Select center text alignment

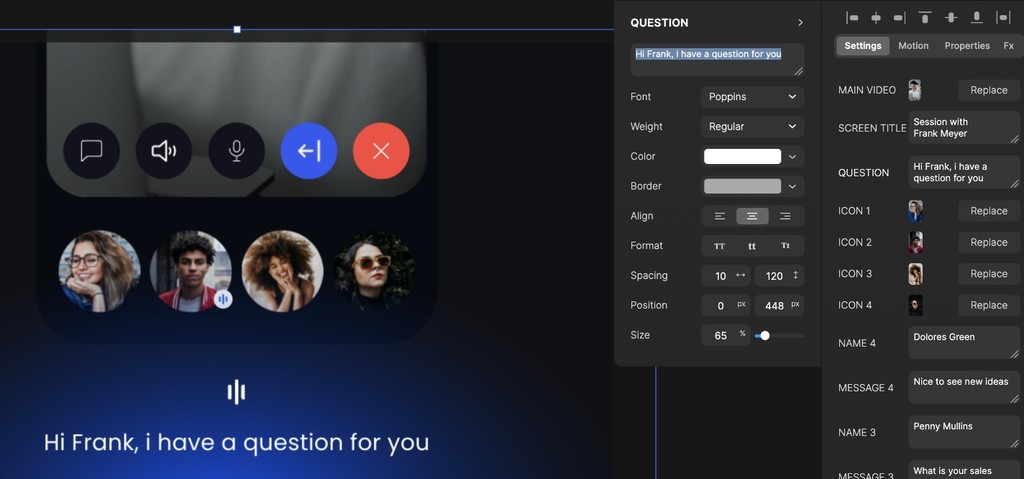coord(752,216)
